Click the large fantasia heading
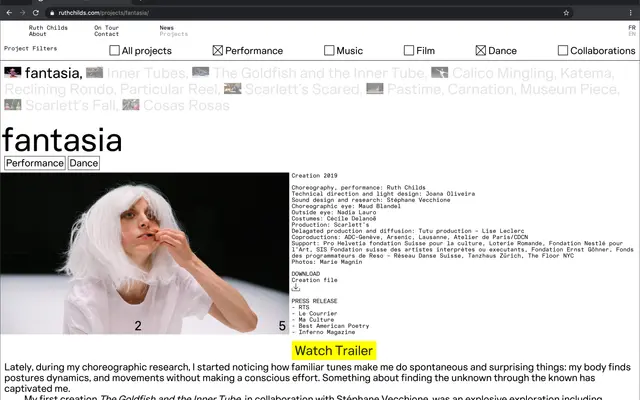The width and height of the screenshot is (640, 400). [62, 140]
